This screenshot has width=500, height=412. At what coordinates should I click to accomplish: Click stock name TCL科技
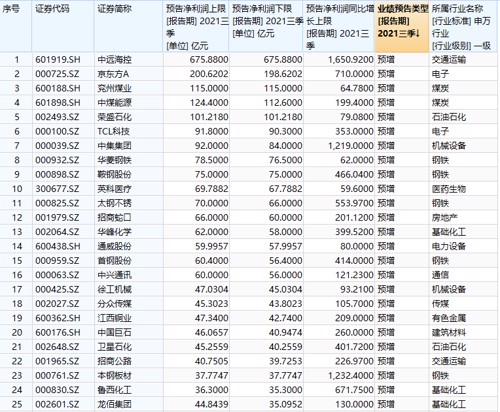click(x=113, y=131)
